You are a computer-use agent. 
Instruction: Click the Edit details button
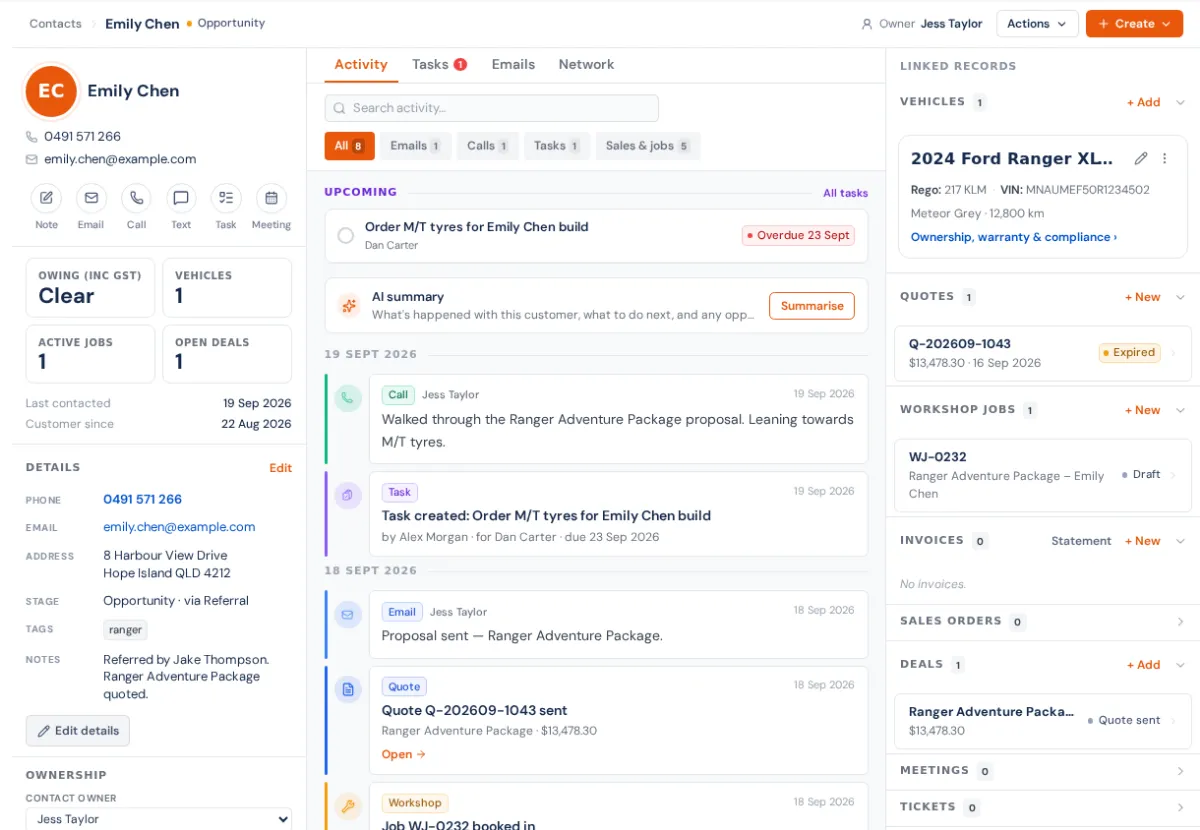tap(78, 731)
